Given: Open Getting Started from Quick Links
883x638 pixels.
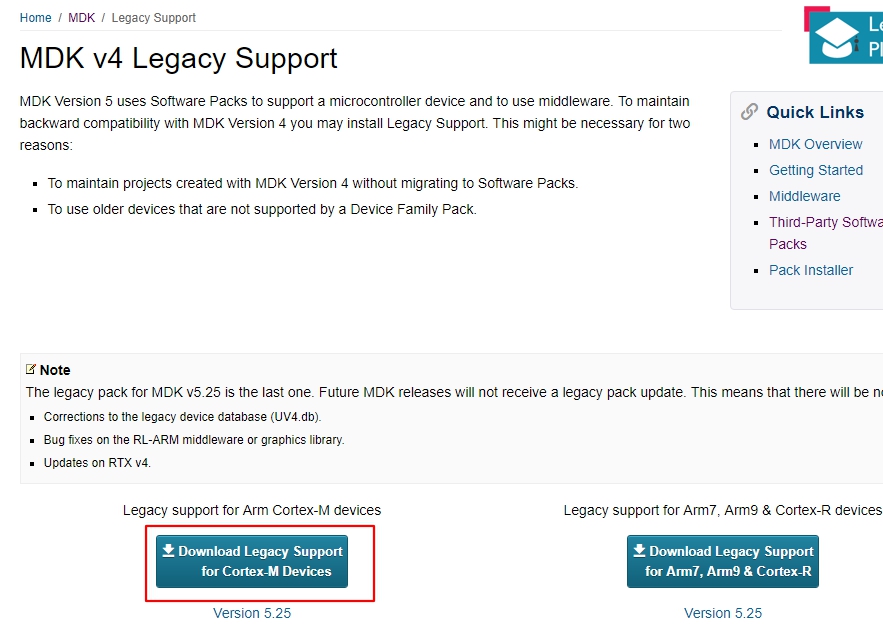Looking at the screenshot, I should click(x=815, y=170).
